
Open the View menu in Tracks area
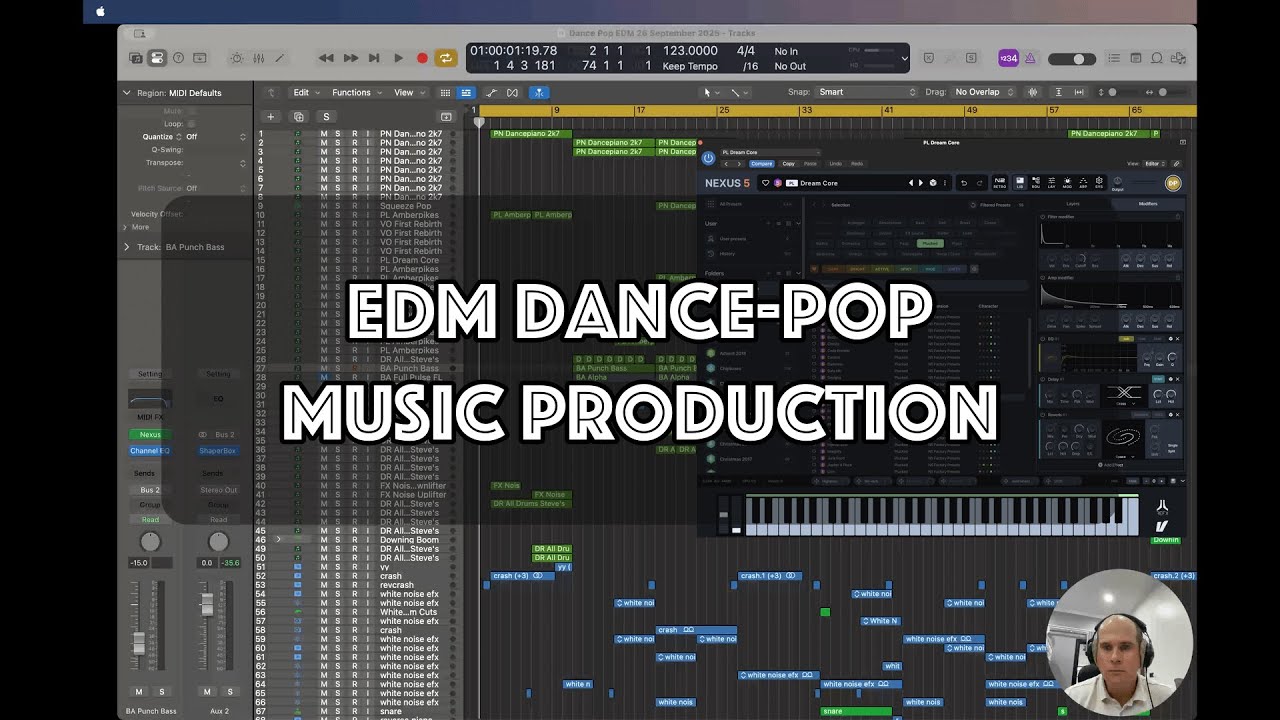[407, 92]
